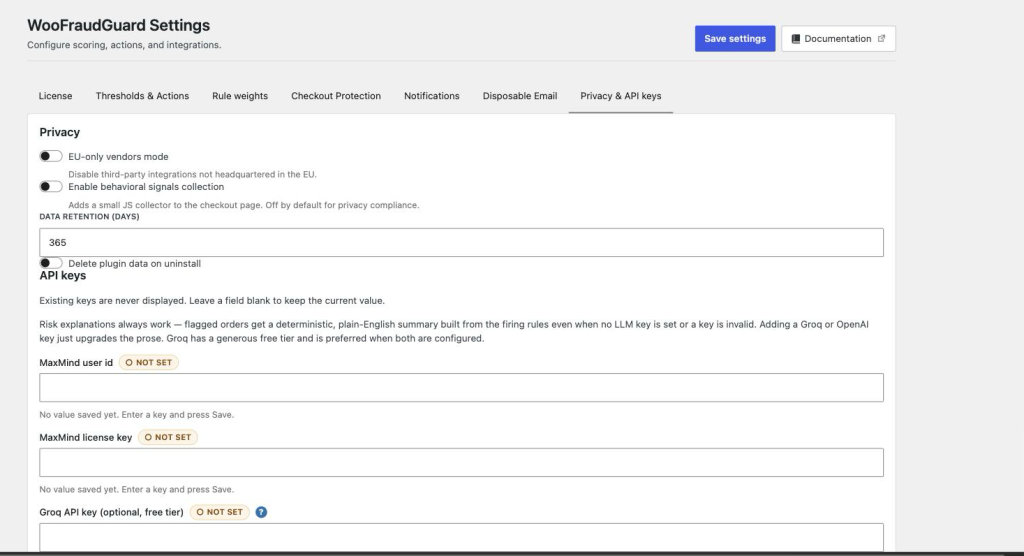Click the Save settings button

tap(735, 39)
